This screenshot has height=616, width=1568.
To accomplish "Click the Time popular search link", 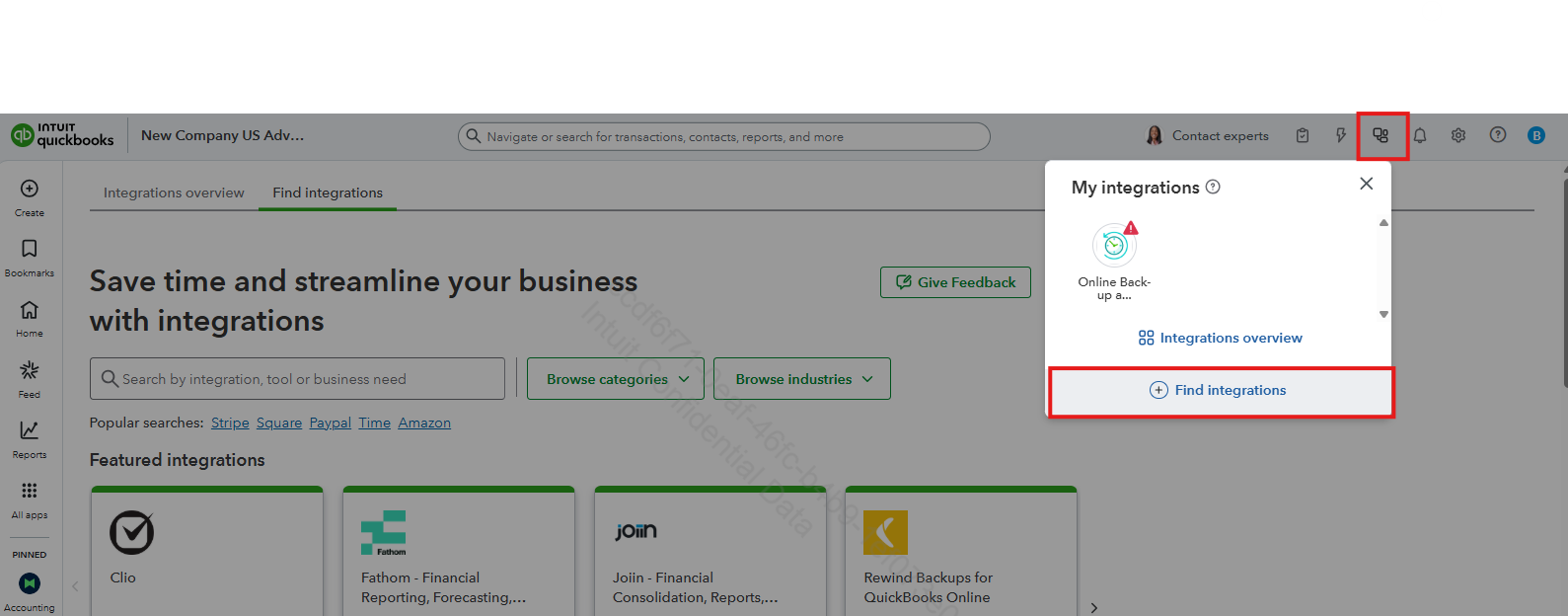I will click(x=374, y=423).
